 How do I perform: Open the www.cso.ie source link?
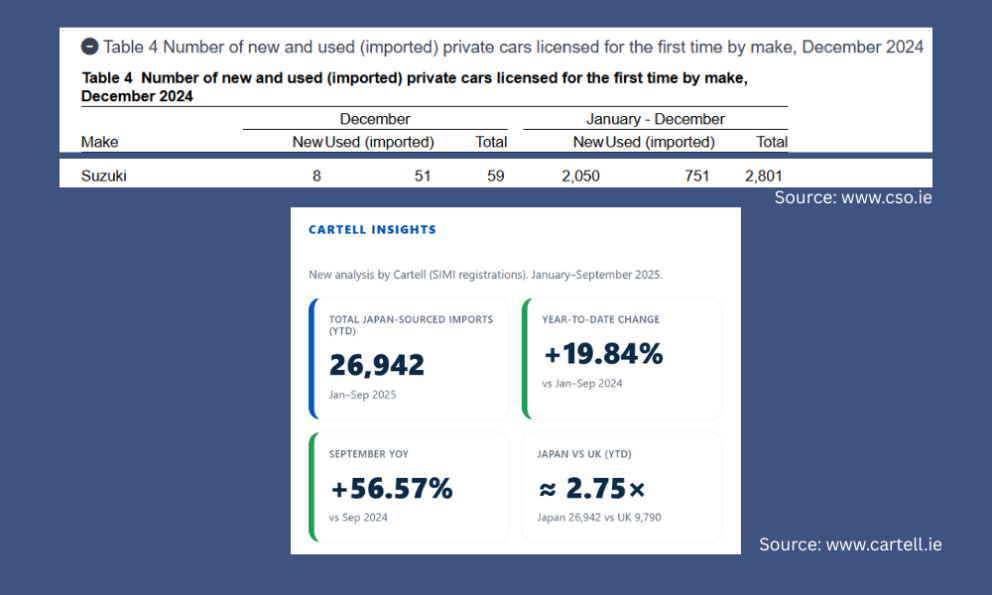[x=853, y=198]
